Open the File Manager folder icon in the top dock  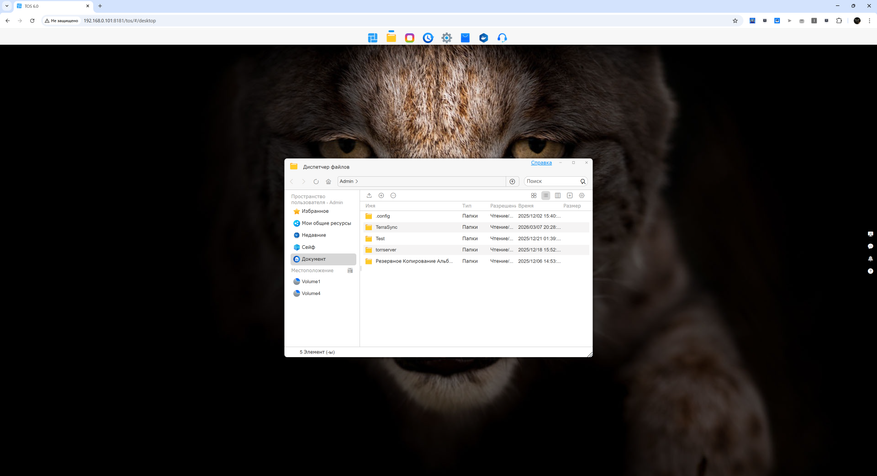click(391, 37)
